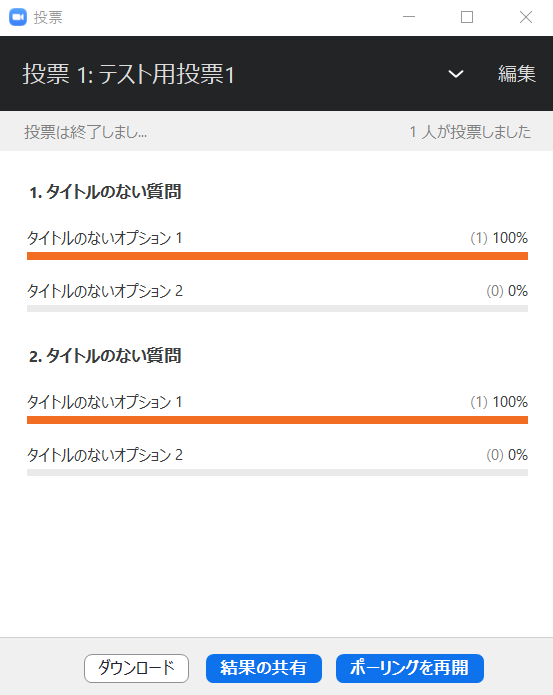Select question 2 orange 100% progress bar

tap(277, 420)
